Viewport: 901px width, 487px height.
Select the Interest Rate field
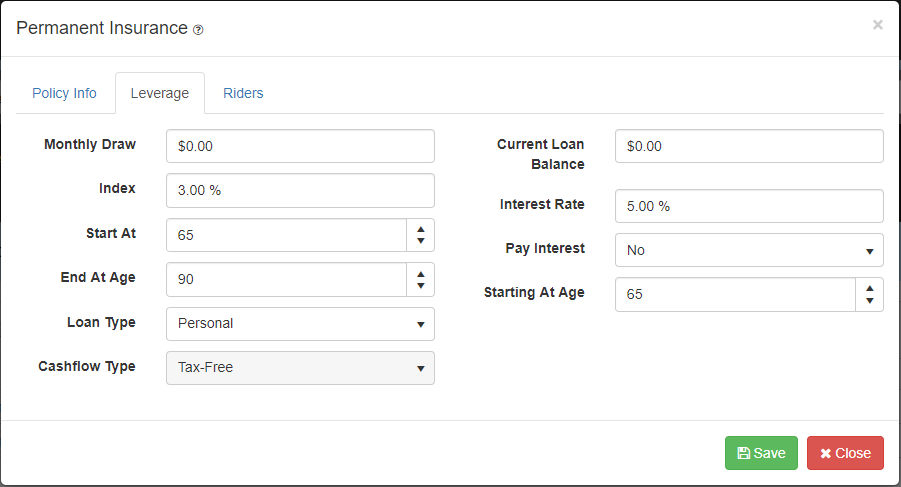(x=749, y=206)
